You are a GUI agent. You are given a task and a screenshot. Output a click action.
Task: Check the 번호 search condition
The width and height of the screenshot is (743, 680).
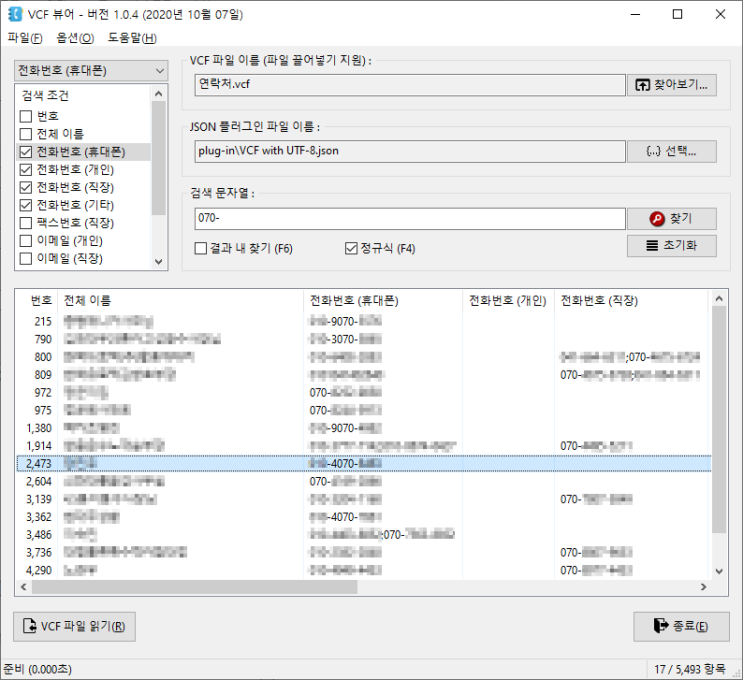[26, 116]
